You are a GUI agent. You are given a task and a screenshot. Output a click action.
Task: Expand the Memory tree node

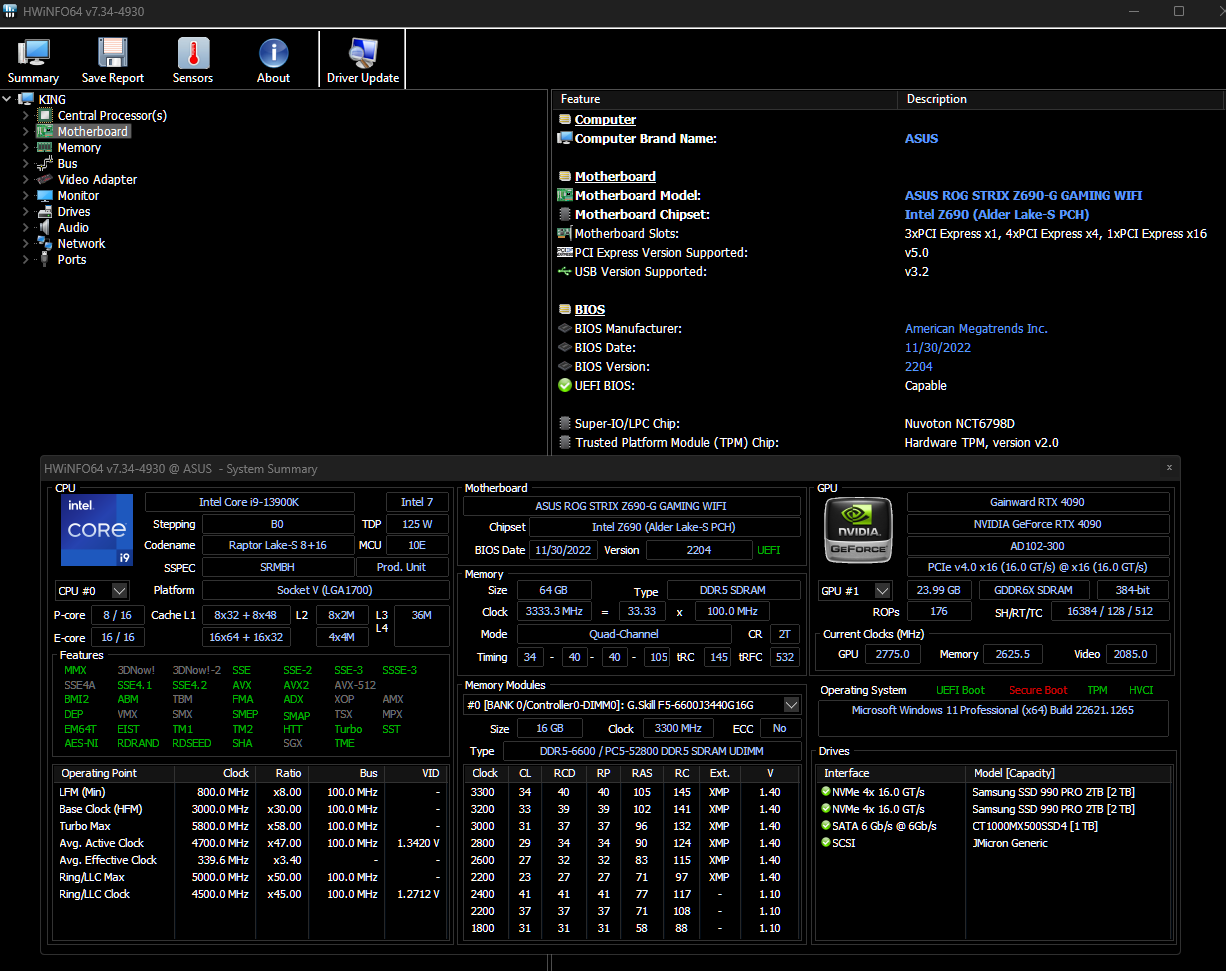click(x=26, y=147)
